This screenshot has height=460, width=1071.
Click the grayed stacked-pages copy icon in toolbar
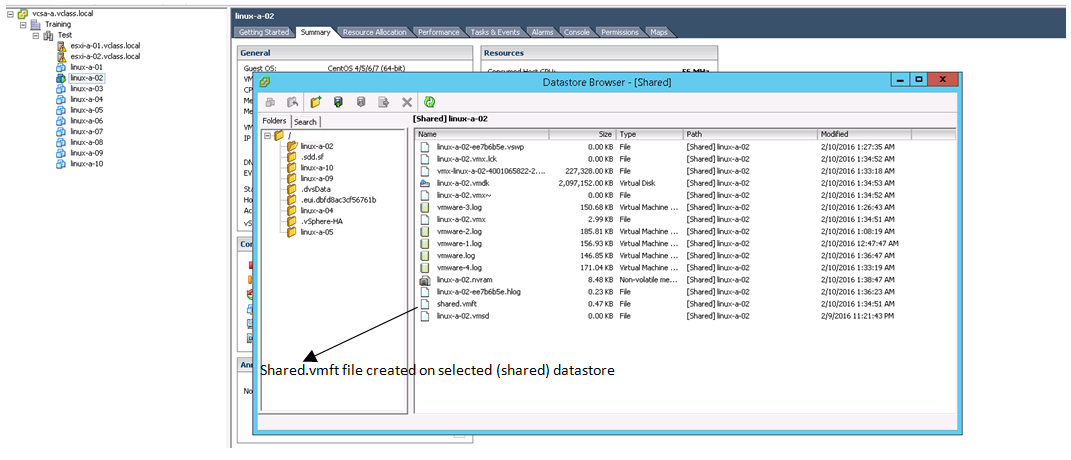pyautogui.click(x=270, y=102)
